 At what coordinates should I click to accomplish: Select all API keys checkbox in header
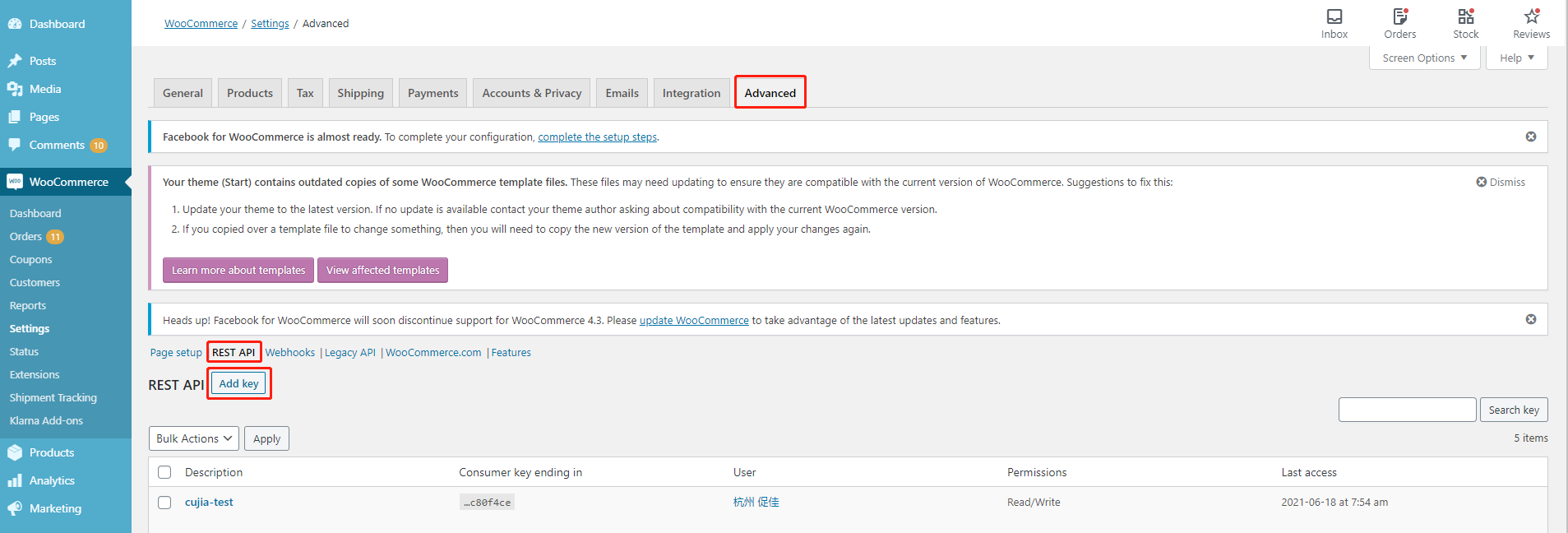pyautogui.click(x=164, y=472)
